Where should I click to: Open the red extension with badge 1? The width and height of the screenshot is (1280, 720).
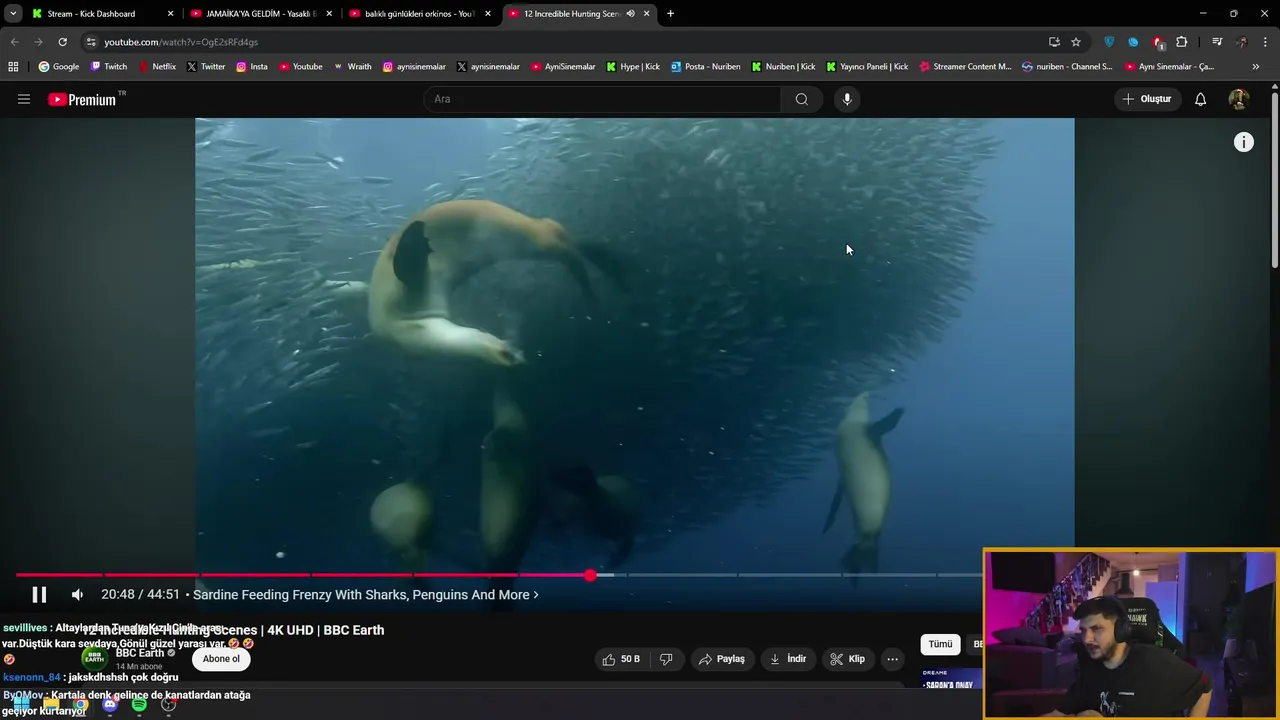click(x=1158, y=42)
